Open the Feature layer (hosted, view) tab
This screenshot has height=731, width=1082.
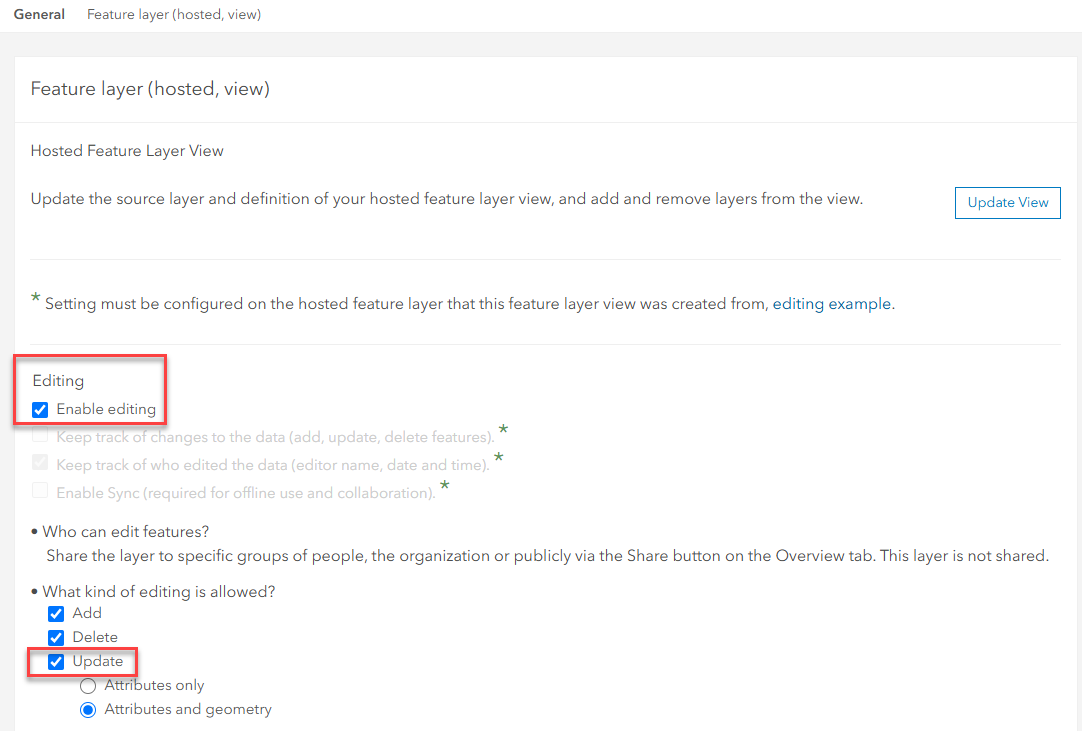click(x=174, y=15)
